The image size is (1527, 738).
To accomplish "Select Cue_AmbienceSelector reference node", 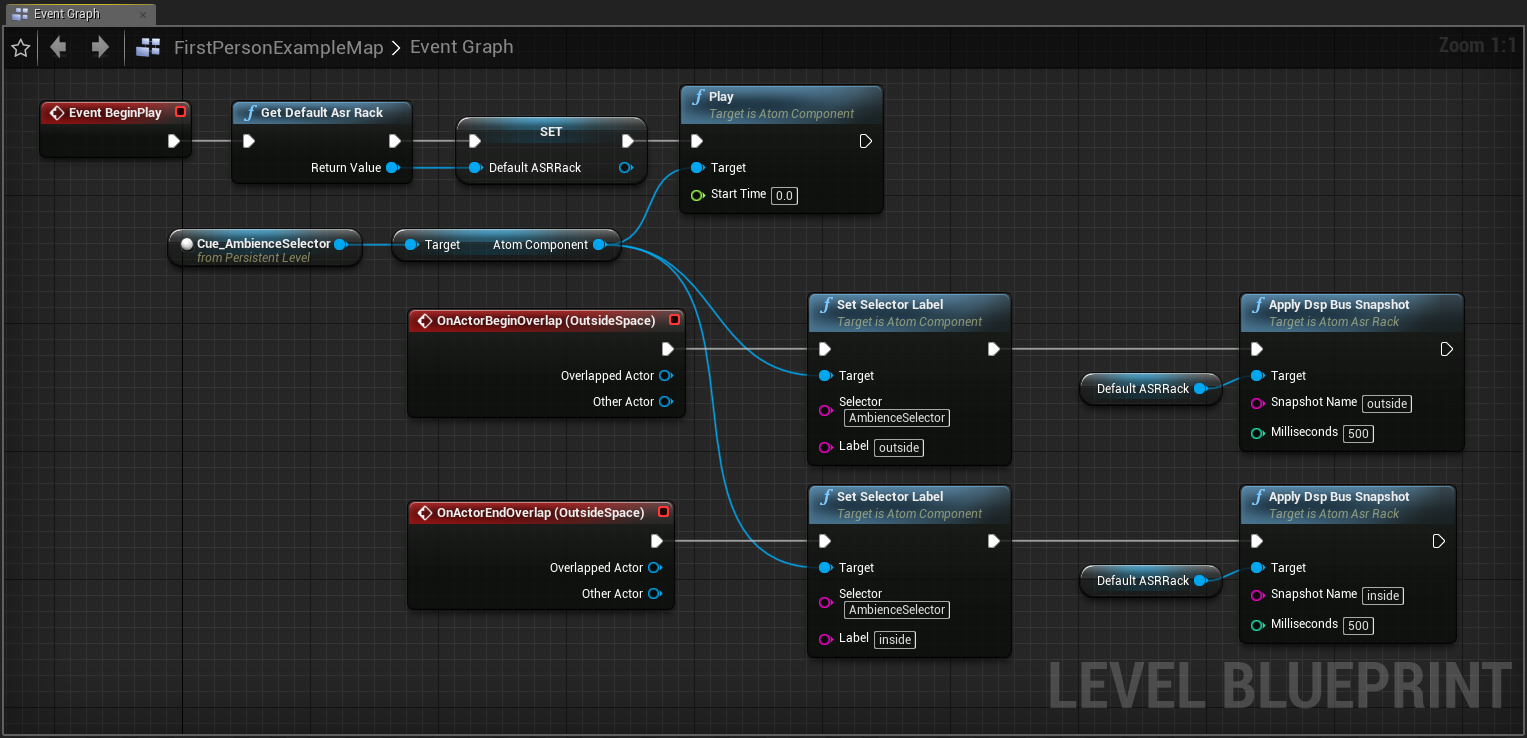I will tap(264, 249).
